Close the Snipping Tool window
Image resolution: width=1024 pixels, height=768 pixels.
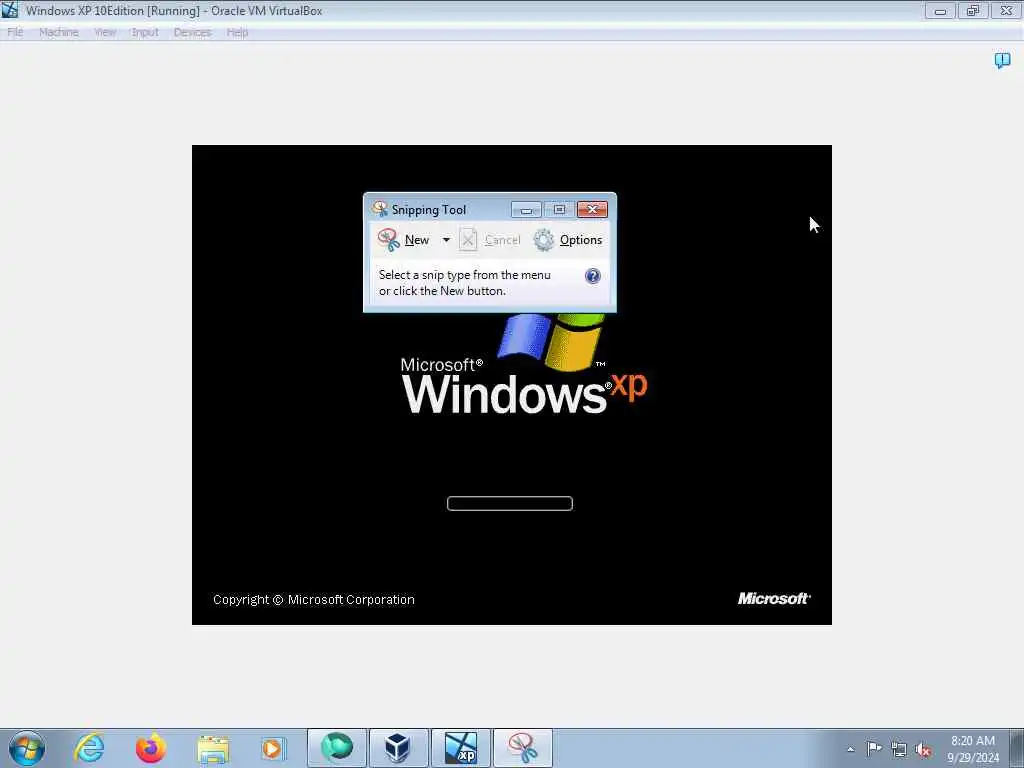point(592,210)
